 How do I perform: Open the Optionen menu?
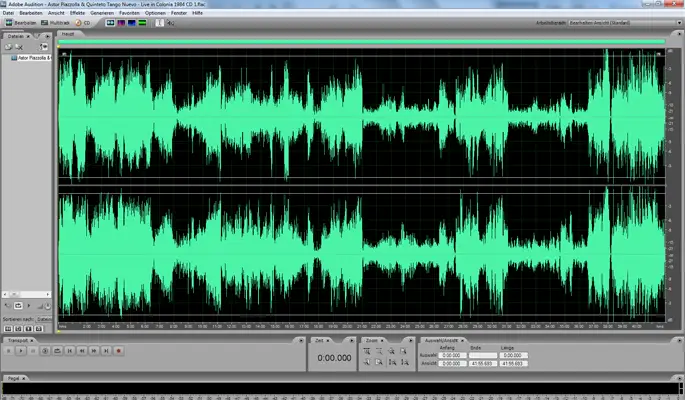pos(155,13)
